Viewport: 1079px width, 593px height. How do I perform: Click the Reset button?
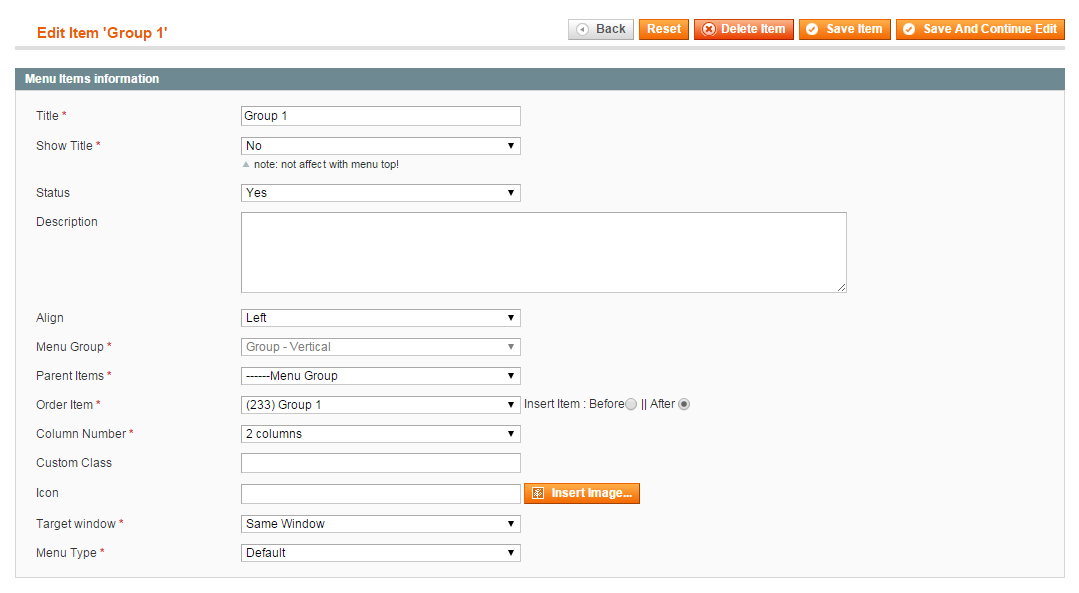pos(663,29)
